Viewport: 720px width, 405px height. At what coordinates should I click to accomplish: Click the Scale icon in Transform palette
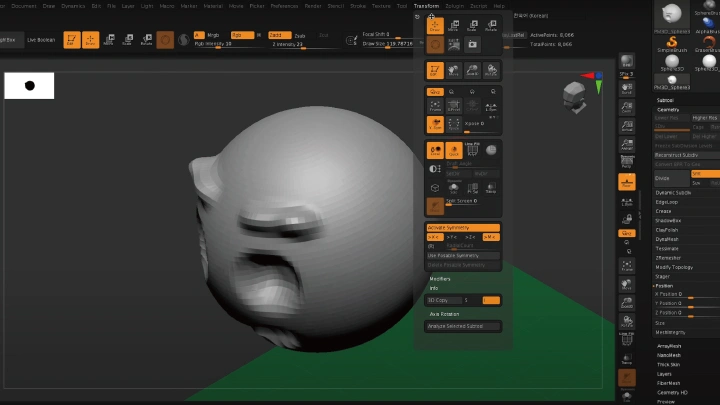[472, 26]
